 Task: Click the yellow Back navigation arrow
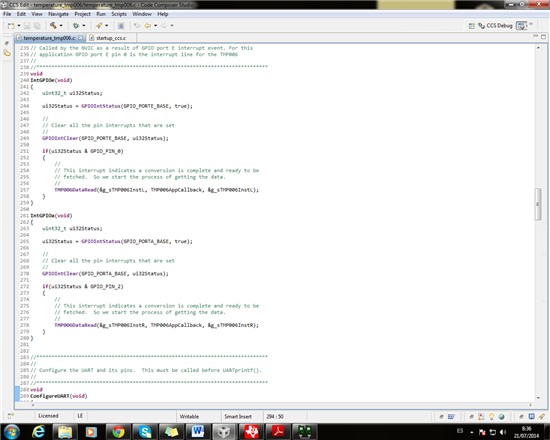(x=148, y=26)
